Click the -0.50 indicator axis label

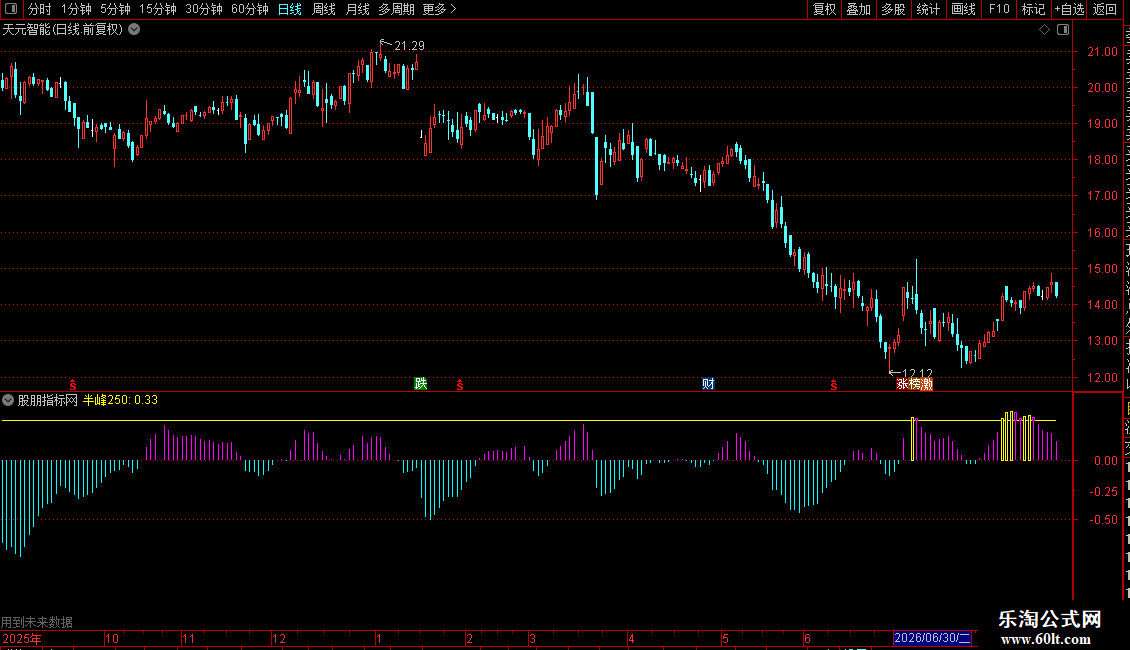click(x=1103, y=520)
